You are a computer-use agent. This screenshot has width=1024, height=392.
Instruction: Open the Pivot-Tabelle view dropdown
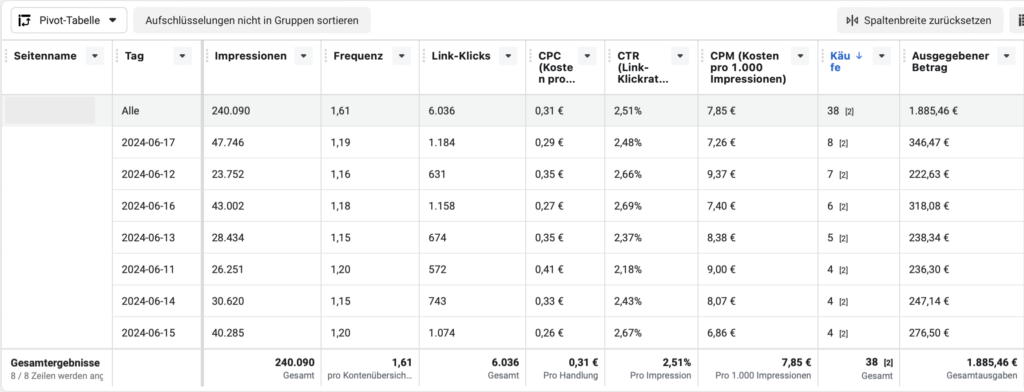(69, 20)
